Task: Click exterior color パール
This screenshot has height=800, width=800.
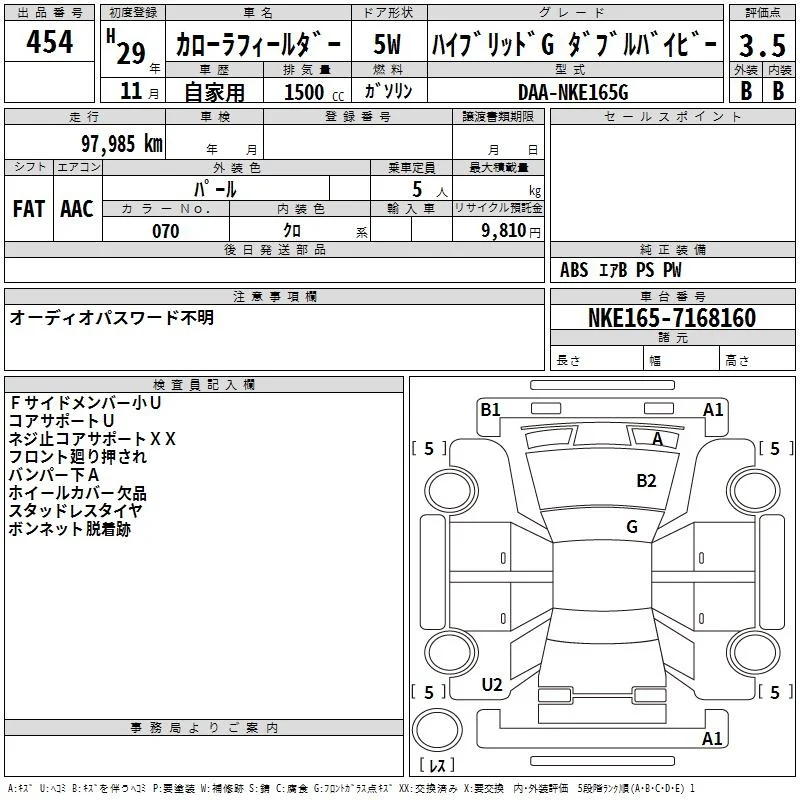Action: pos(215,189)
